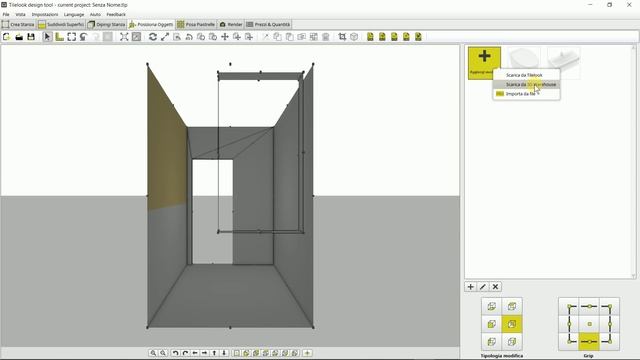Click rotate view clockwise arrow
The image size is (640, 360).
[185, 353]
